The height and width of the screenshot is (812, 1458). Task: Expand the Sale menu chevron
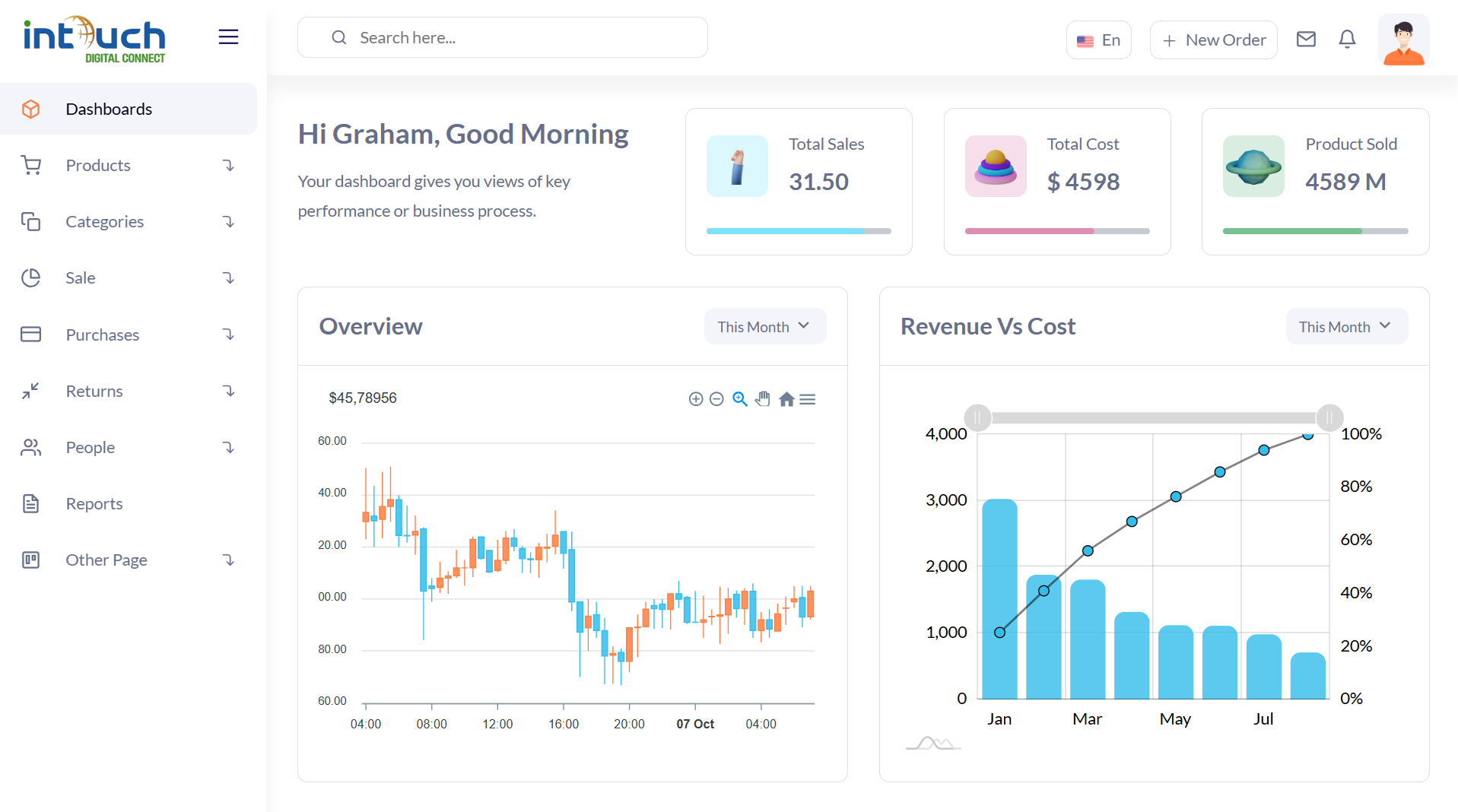(229, 278)
